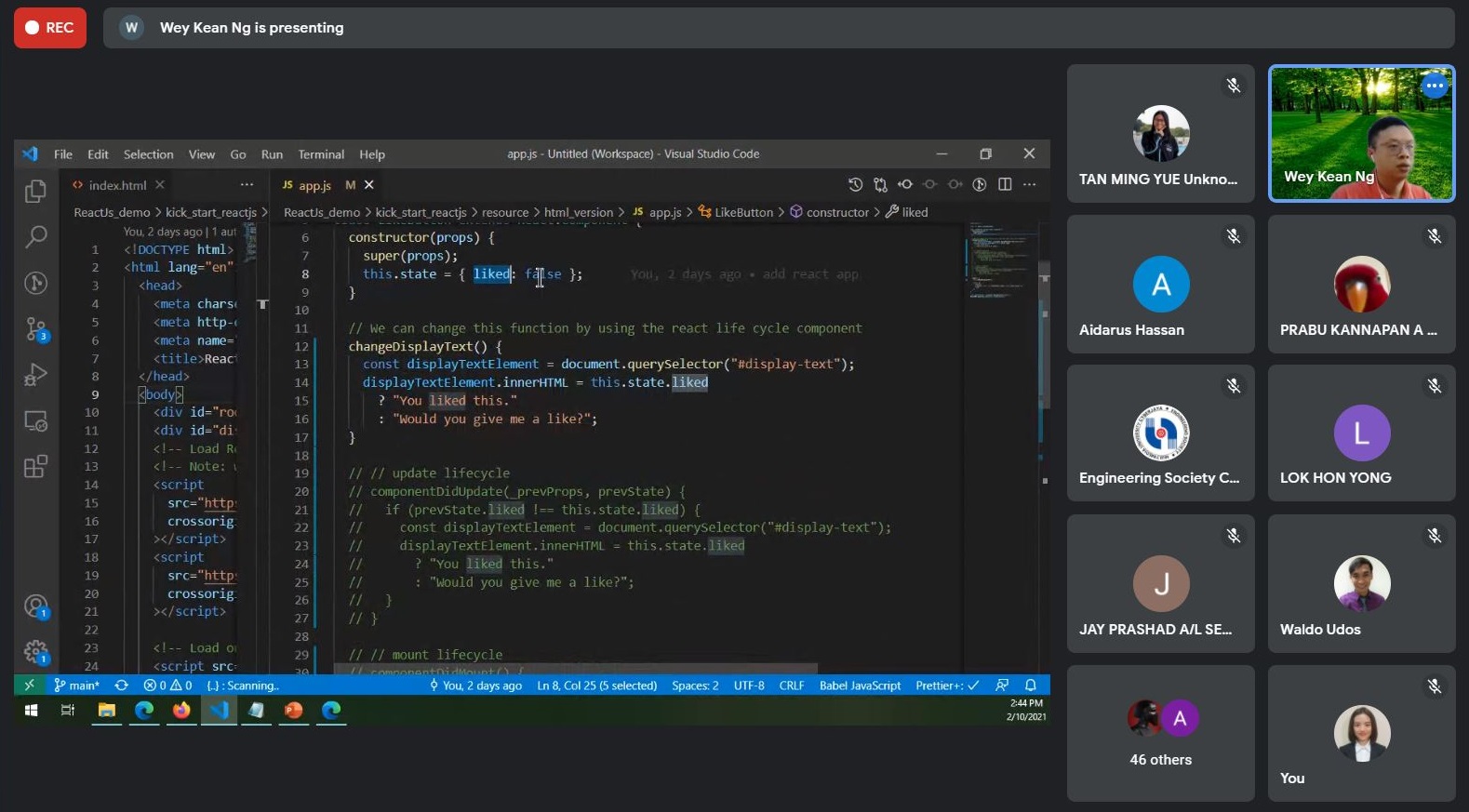Screen dimensions: 1469x812
Task: Open the Babel JavaScript language mode selector
Action: [x=860, y=686]
